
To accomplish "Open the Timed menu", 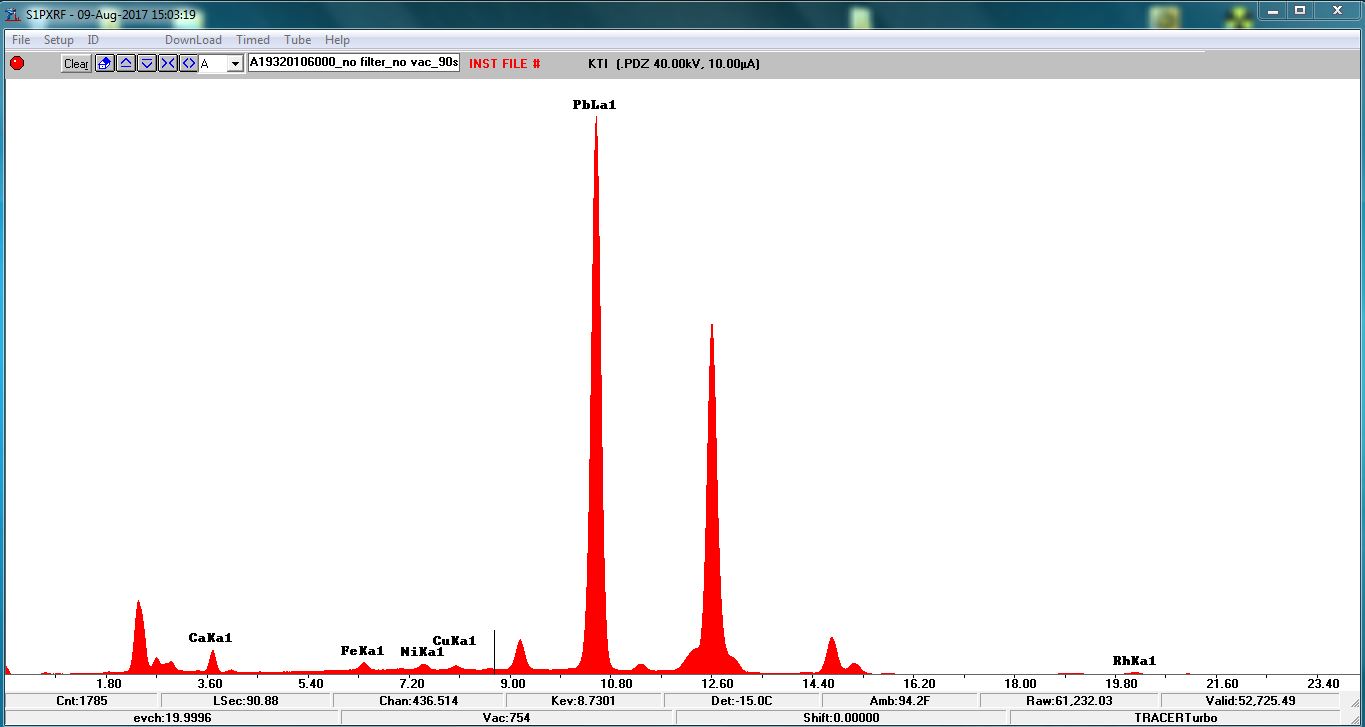I will tap(253, 40).
